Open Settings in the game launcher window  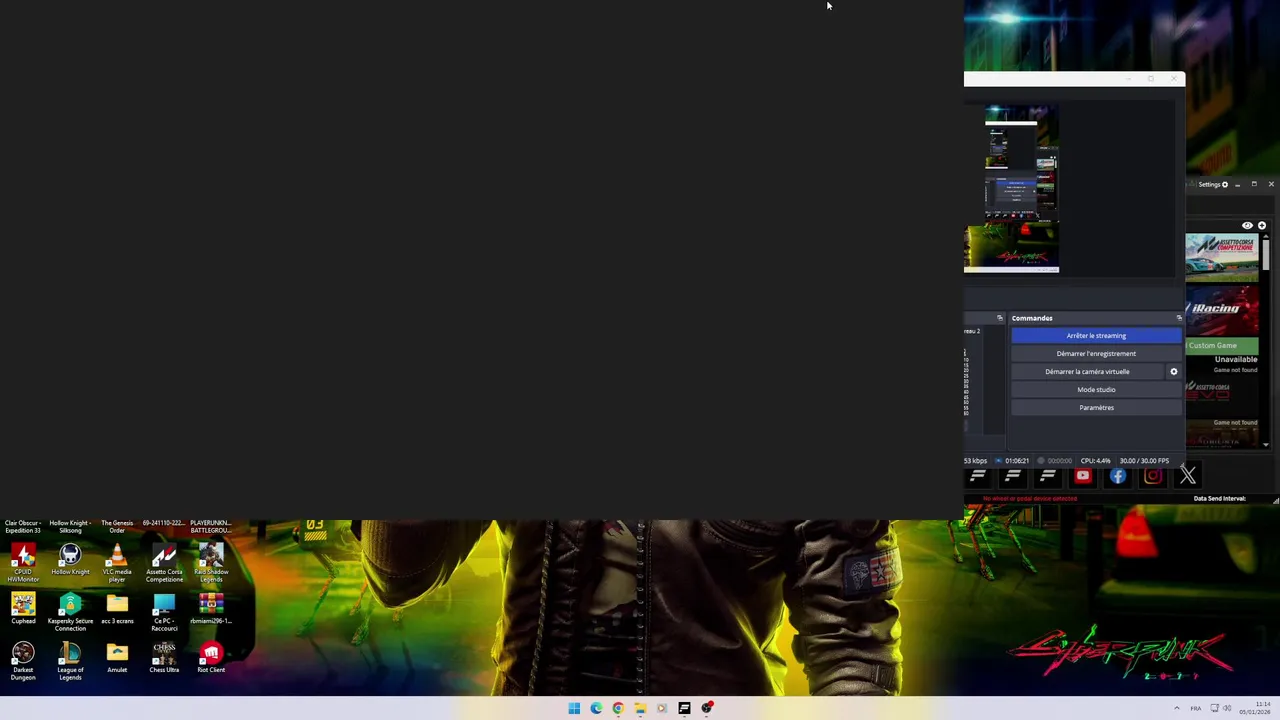1213,184
